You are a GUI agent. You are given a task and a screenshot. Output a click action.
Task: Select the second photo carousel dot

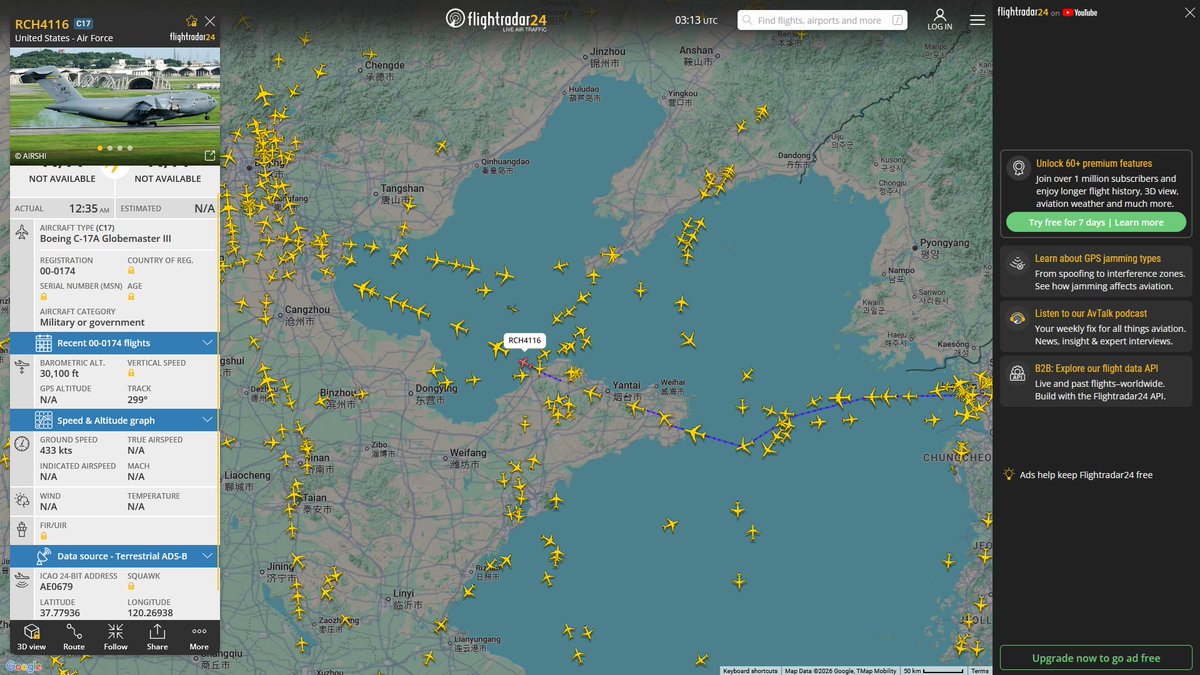pos(109,148)
